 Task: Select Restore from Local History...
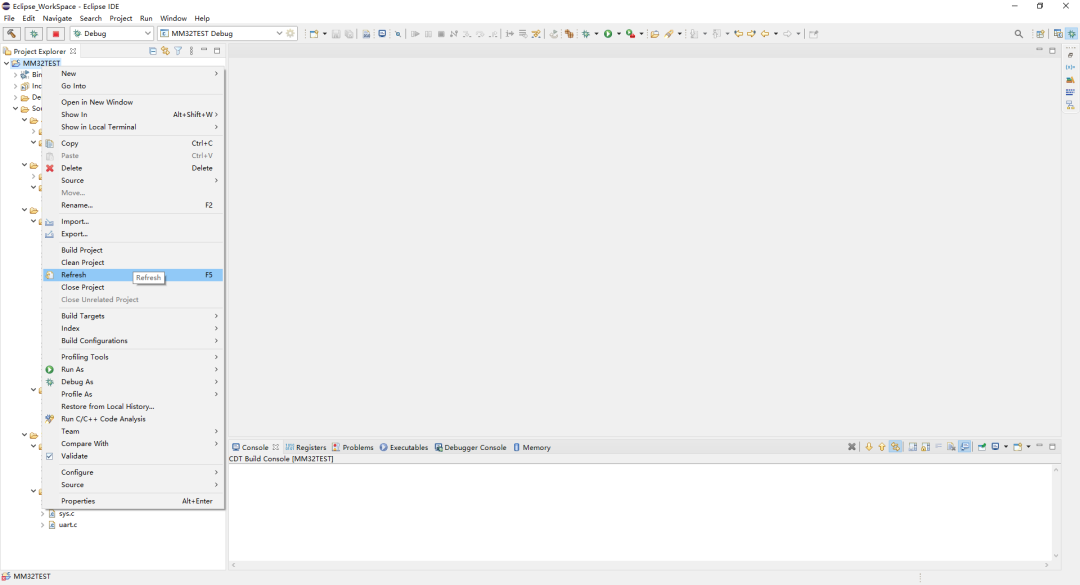tap(134, 407)
